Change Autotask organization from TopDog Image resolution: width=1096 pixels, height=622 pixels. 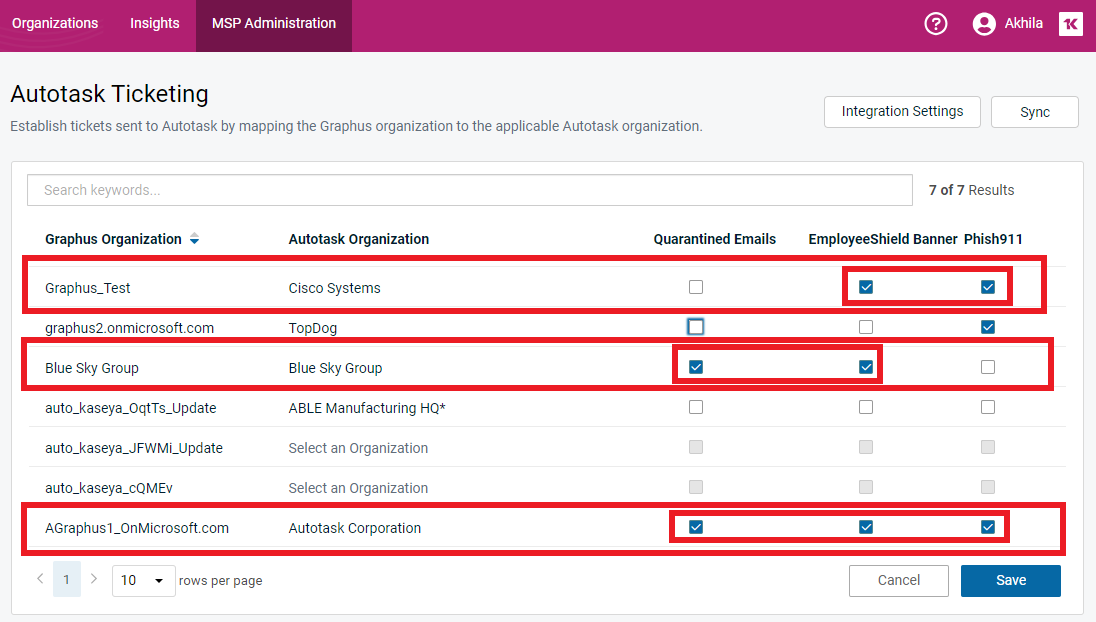[312, 328]
